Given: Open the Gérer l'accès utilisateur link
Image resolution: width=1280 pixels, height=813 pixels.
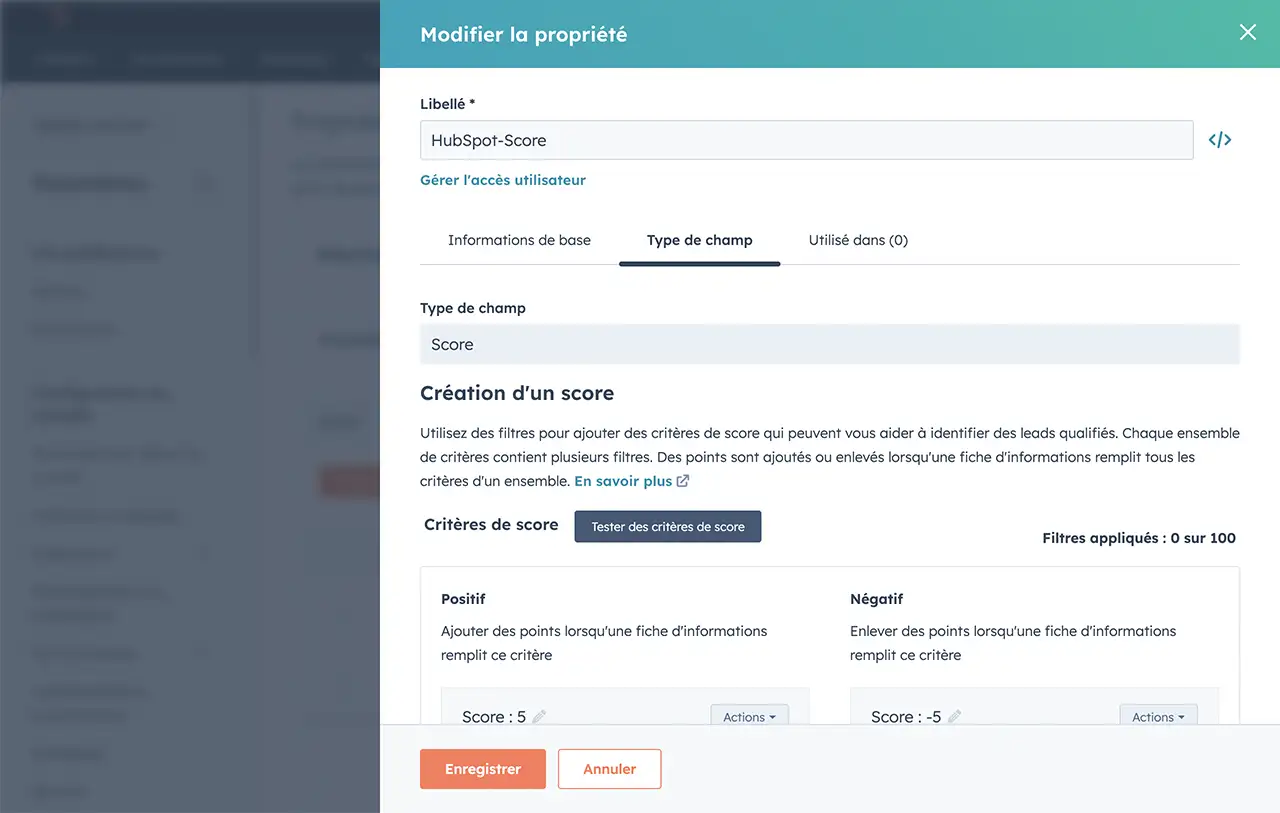Looking at the screenshot, I should [502, 180].
